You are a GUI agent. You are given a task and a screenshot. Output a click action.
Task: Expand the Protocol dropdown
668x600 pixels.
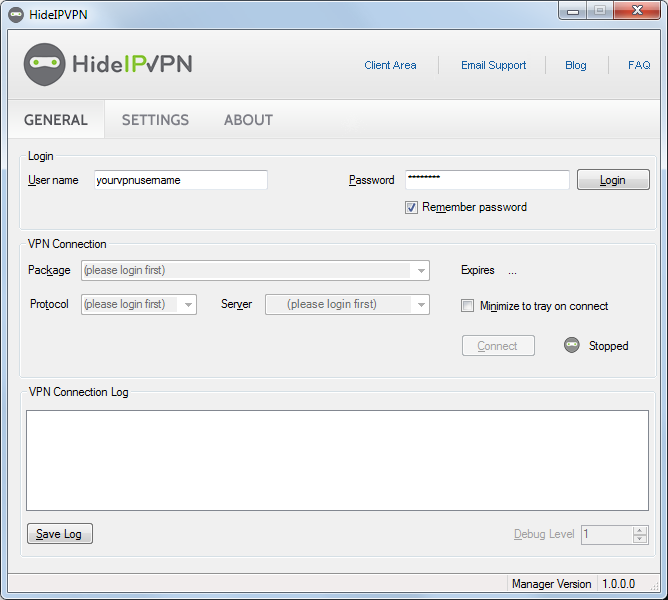[139, 305]
